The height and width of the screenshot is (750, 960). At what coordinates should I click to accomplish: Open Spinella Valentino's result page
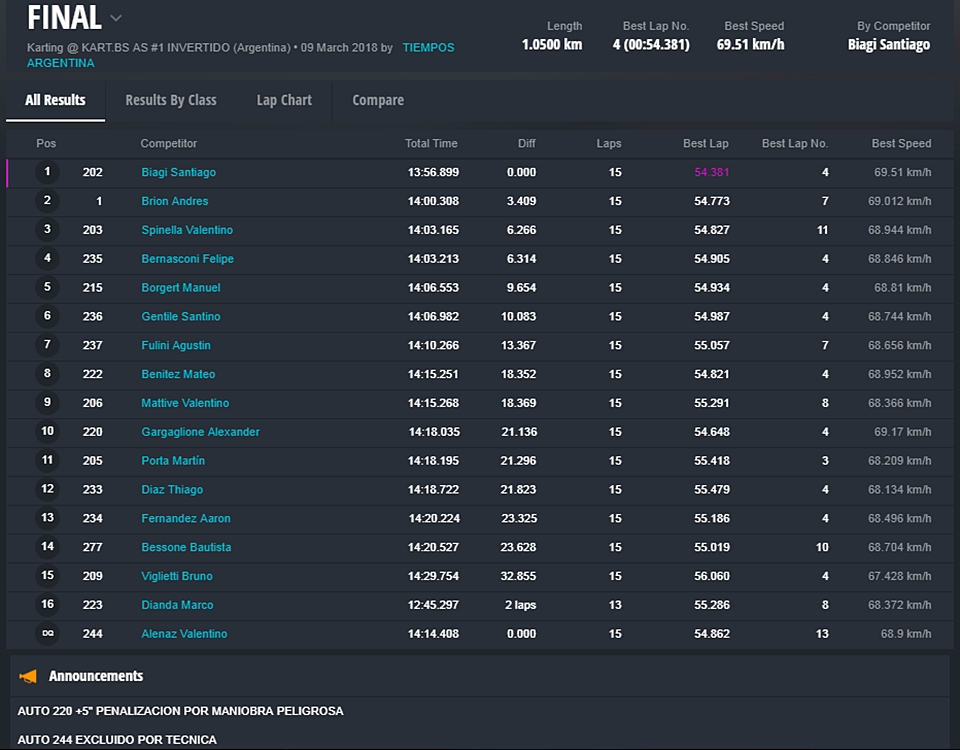point(187,230)
